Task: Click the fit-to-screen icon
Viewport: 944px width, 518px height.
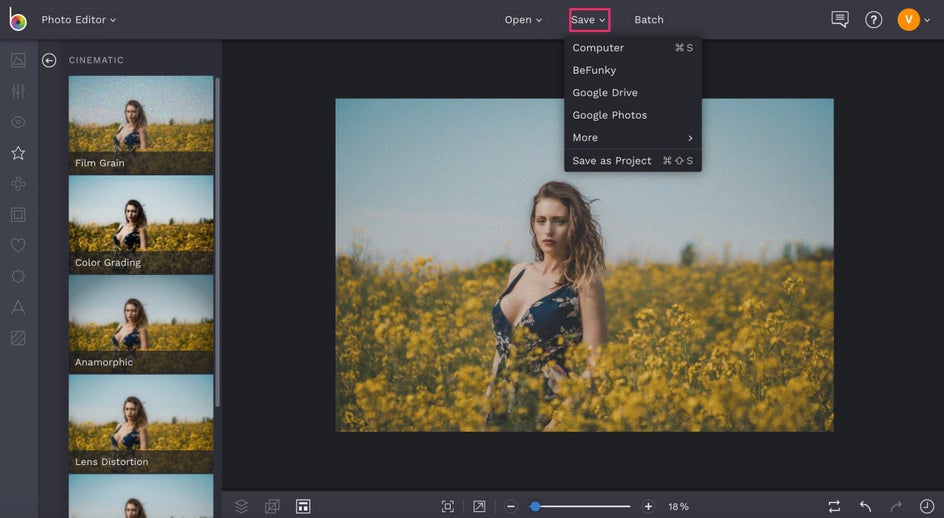Action: (448, 507)
